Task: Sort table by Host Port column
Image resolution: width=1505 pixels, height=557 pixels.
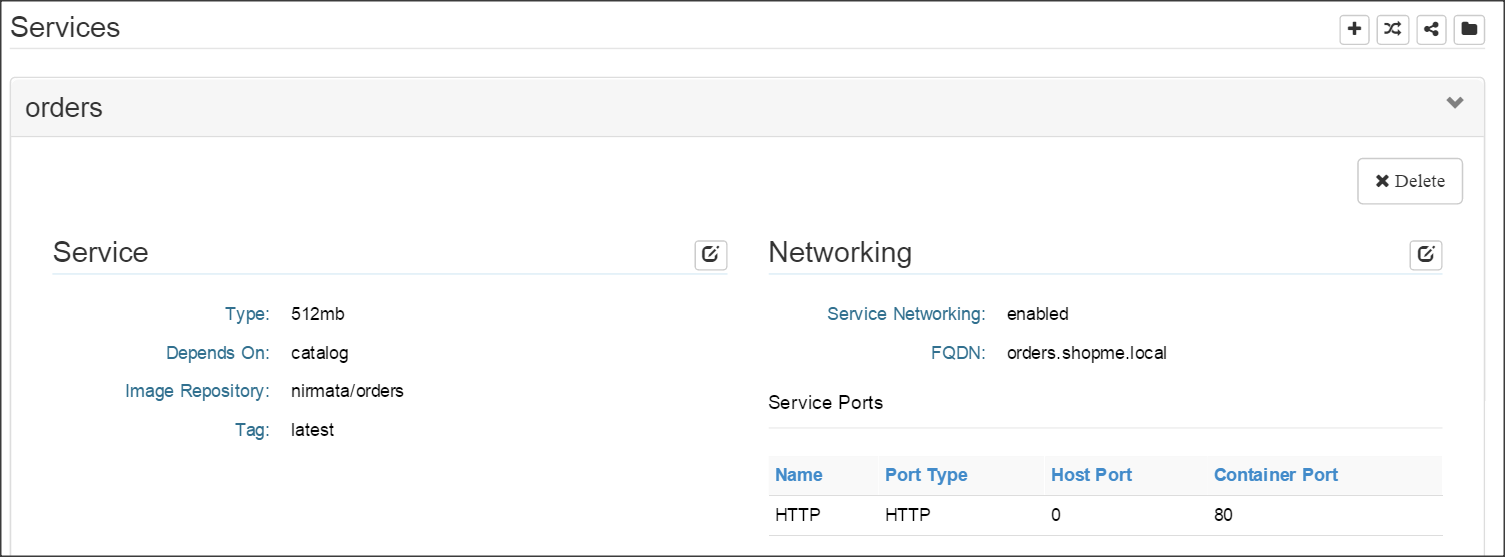Action: click(x=1091, y=475)
